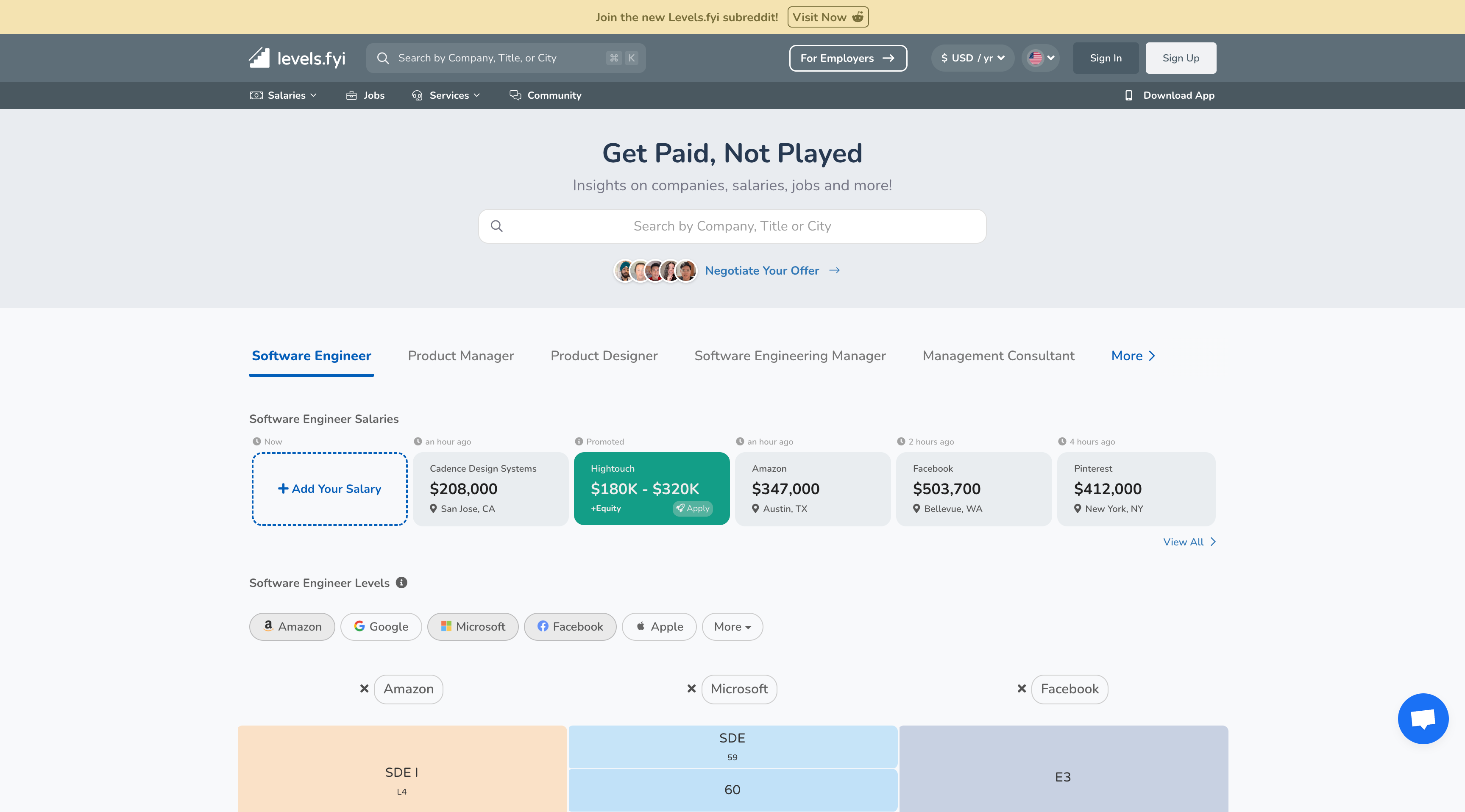Image resolution: width=1465 pixels, height=812 pixels.
Task: Click the Jobs briefcase icon
Action: pos(351,95)
